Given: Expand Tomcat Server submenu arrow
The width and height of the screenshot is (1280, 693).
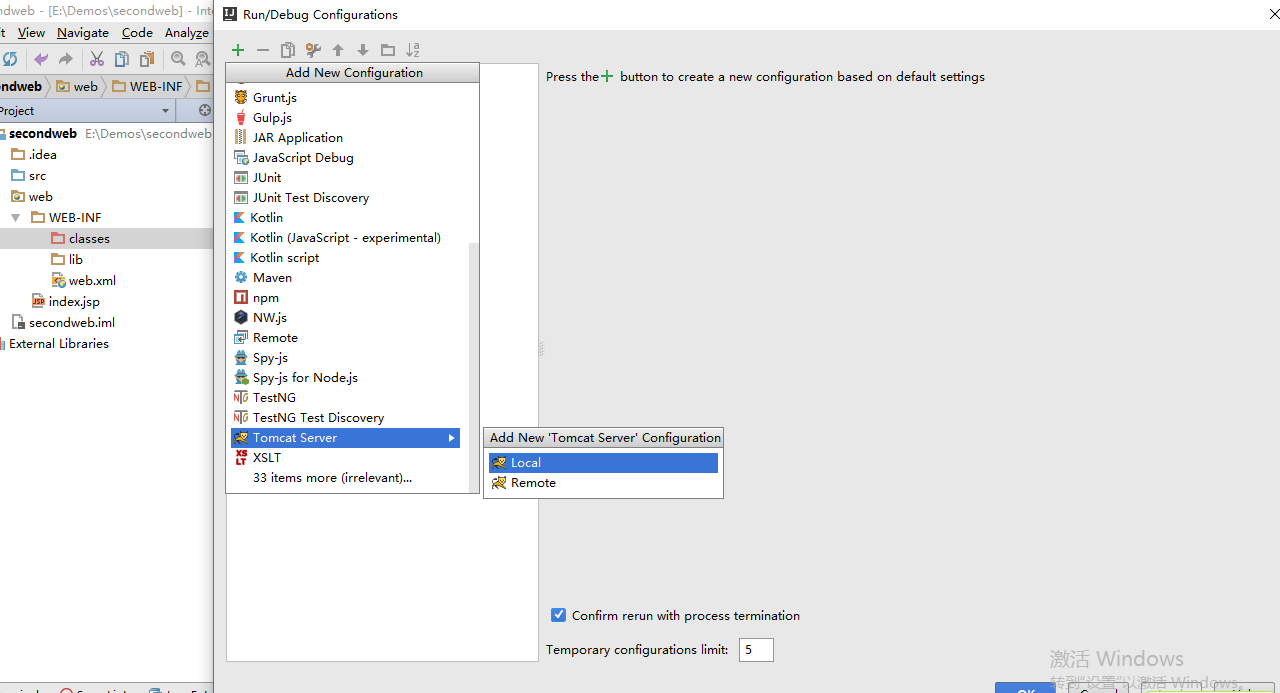Looking at the screenshot, I should (x=452, y=438).
